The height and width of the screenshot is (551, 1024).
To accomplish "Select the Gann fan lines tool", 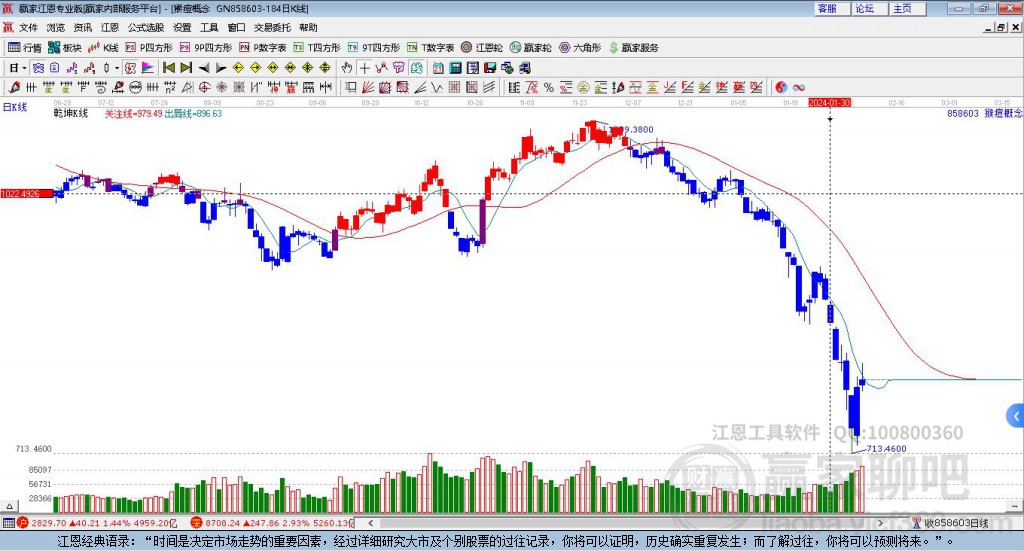I will (x=368, y=87).
